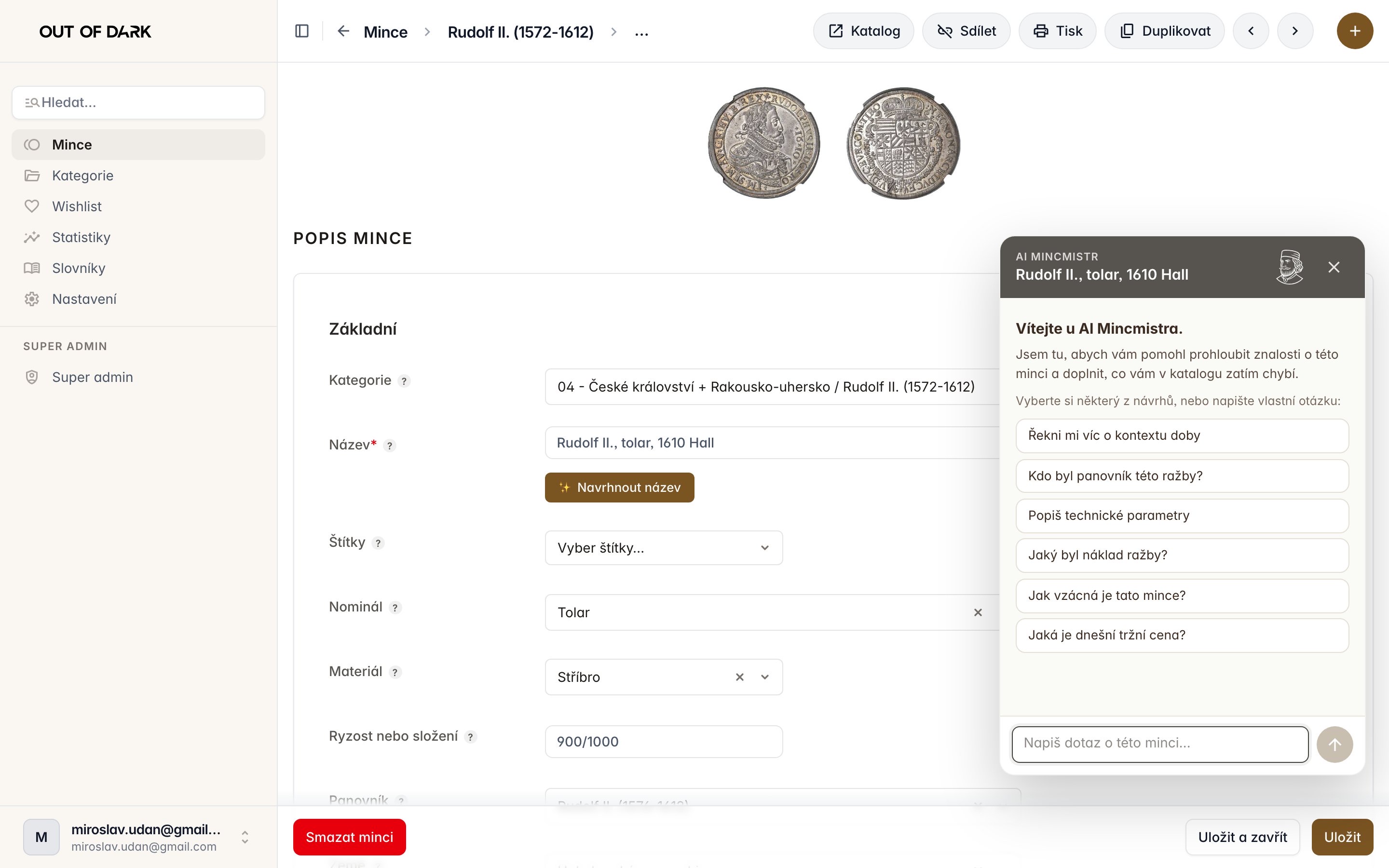Choose suggestion Jaký byl náklad ražby?

(x=1182, y=555)
